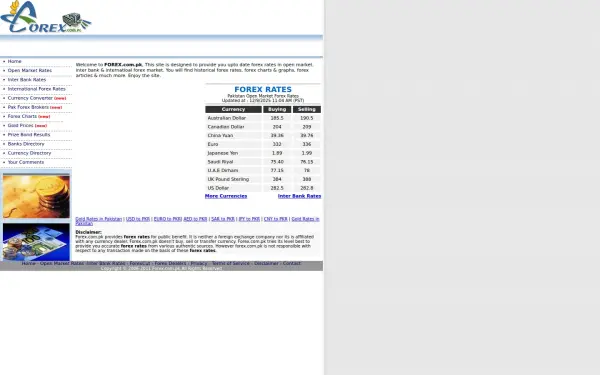
Task: Open the JPY to PKR link
Action: click(x=249, y=219)
